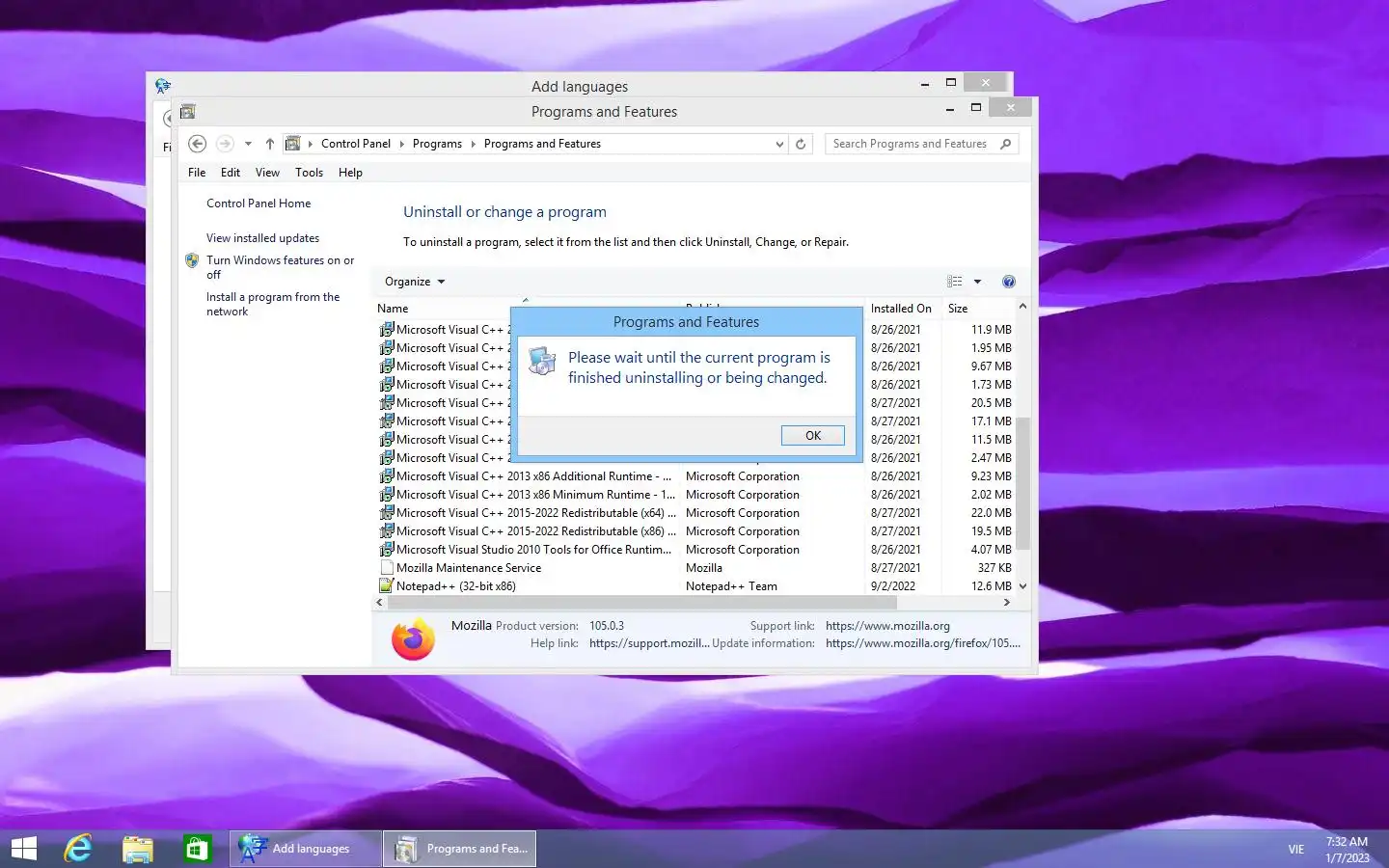
Task: Open the File menu
Action: [197, 173]
